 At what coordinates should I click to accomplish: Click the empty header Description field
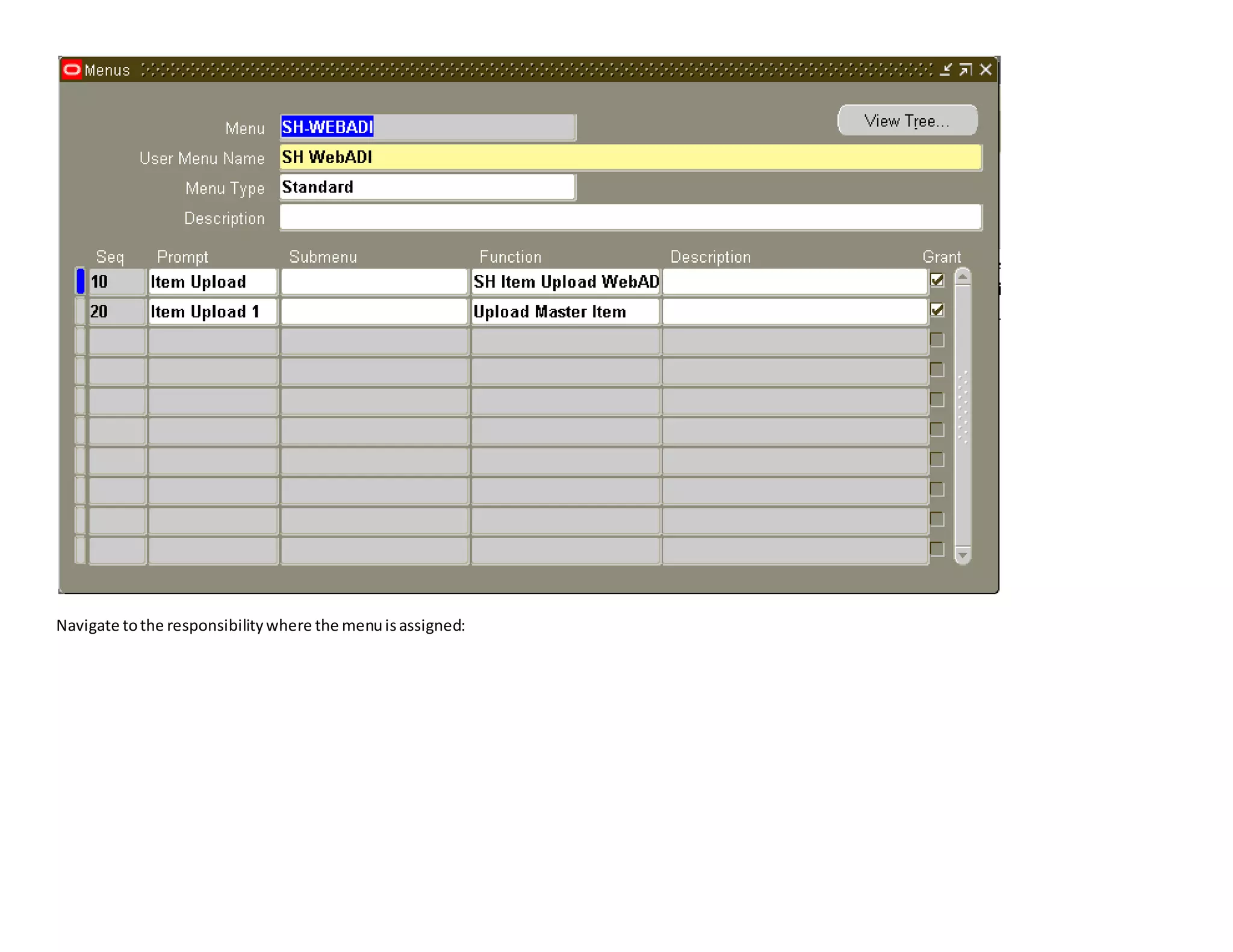click(630, 217)
